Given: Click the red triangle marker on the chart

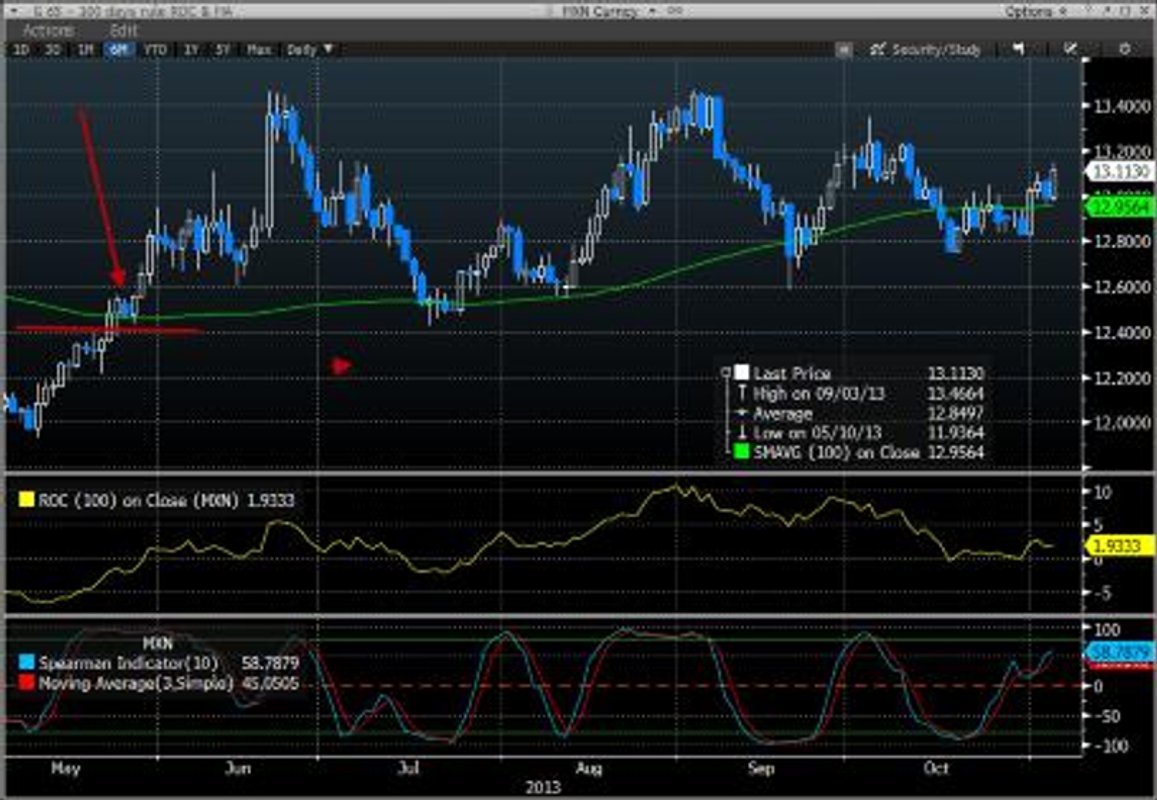Looking at the screenshot, I should pos(341,366).
